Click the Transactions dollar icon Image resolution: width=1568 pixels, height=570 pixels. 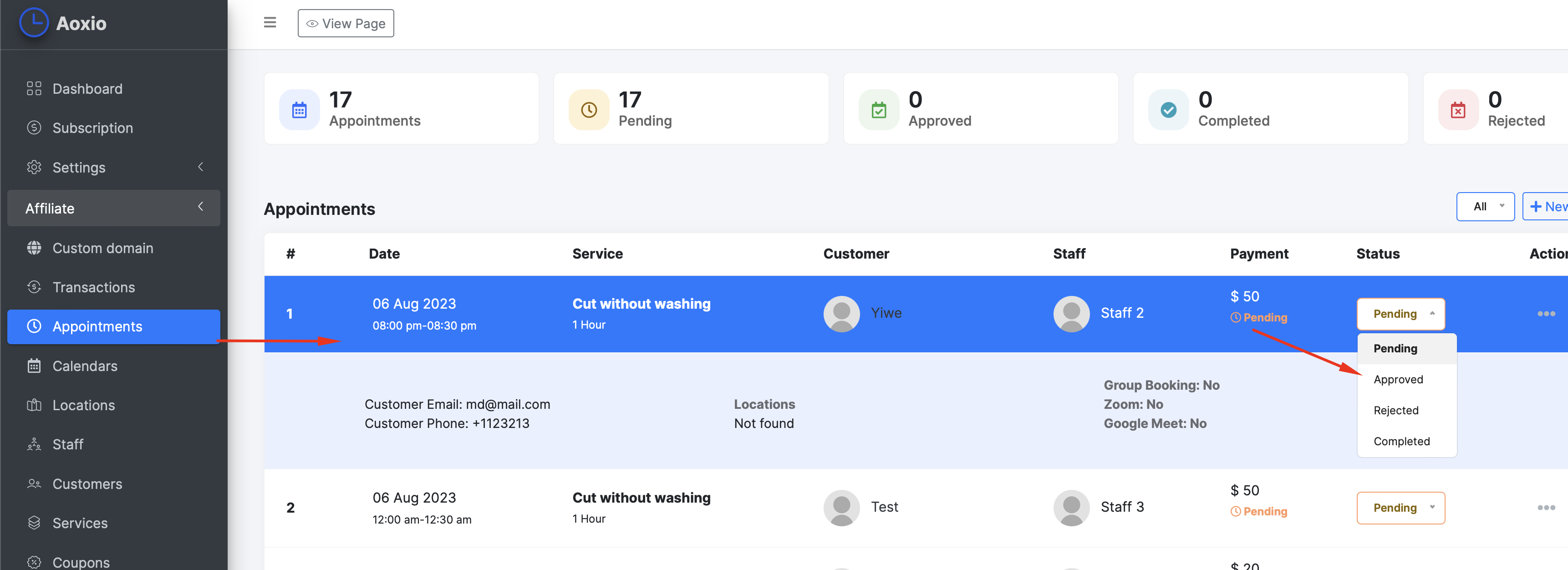tap(34, 287)
